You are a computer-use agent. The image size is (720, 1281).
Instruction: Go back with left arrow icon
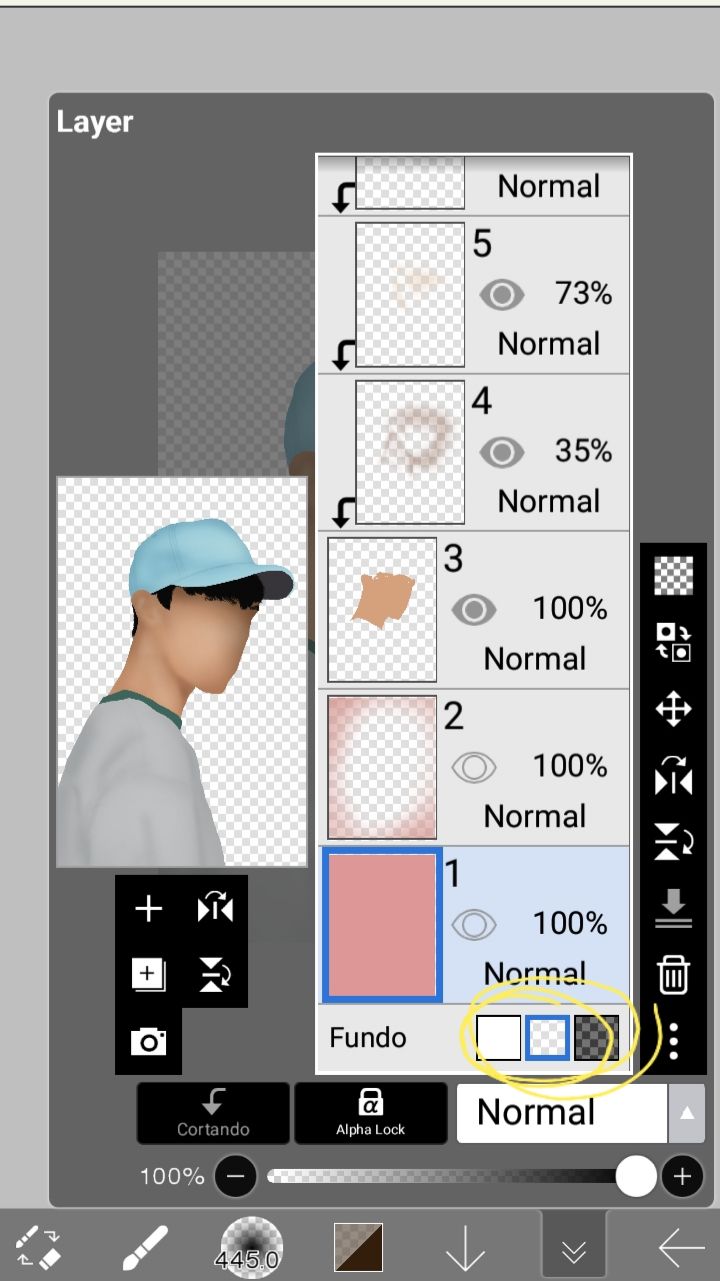tap(681, 1247)
